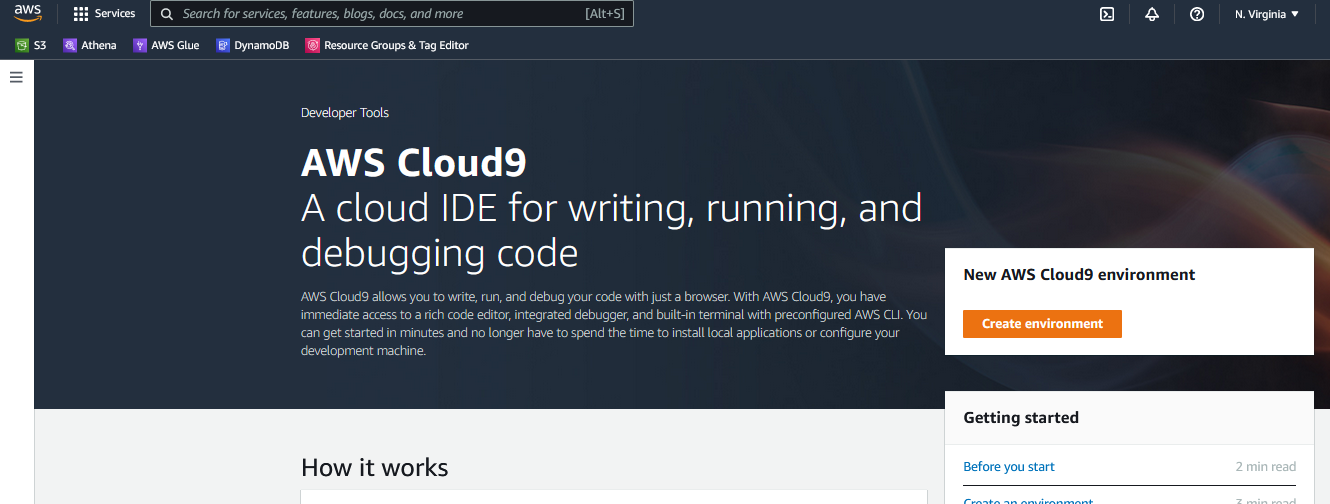The image size is (1330, 504).
Task: Open the S3 bookmark
Action: tap(31, 45)
